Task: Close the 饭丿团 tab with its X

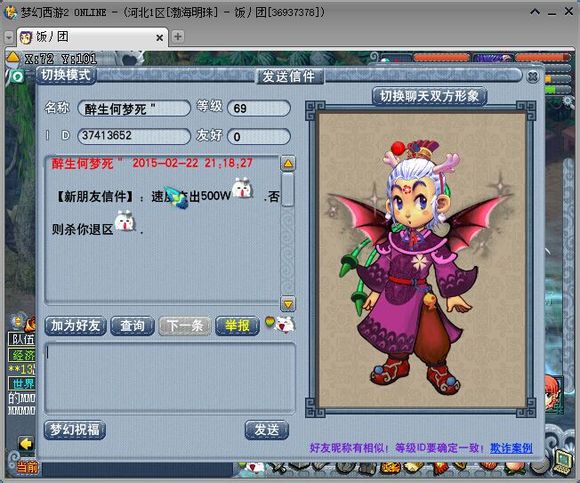Action: click(x=159, y=38)
